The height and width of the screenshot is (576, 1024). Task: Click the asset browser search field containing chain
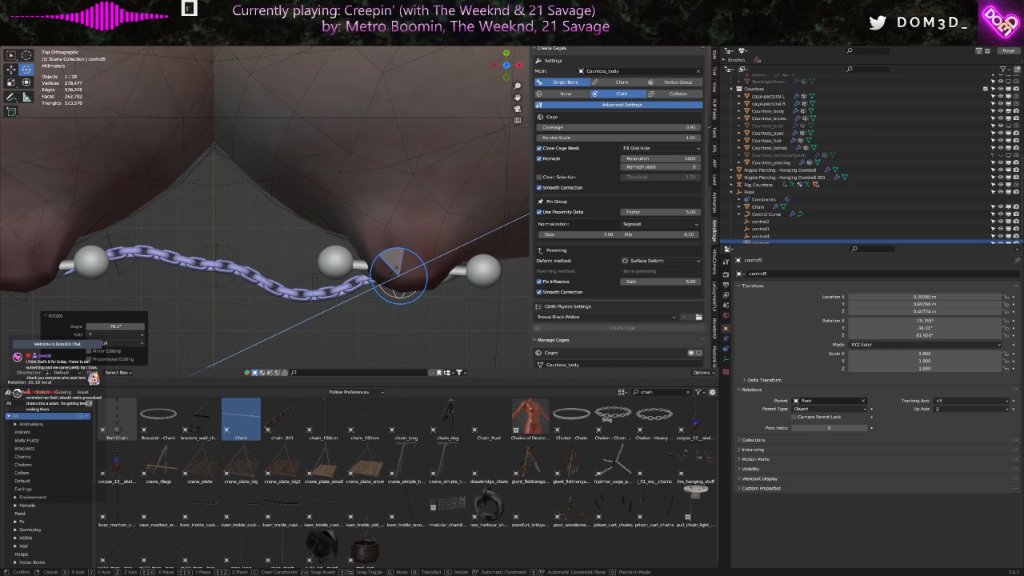[661, 392]
